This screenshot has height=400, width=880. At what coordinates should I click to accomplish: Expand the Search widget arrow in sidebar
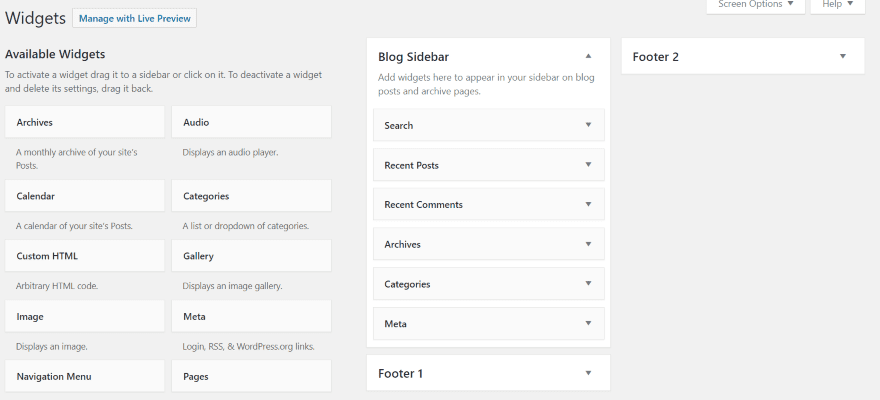tap(588, 125)
